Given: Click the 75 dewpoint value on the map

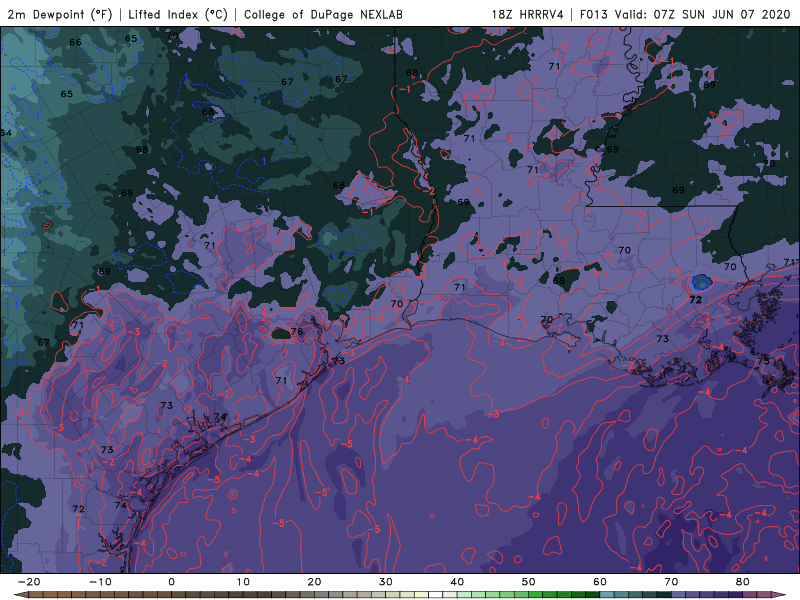Looking at the screenshot, I should pos(763,361).
